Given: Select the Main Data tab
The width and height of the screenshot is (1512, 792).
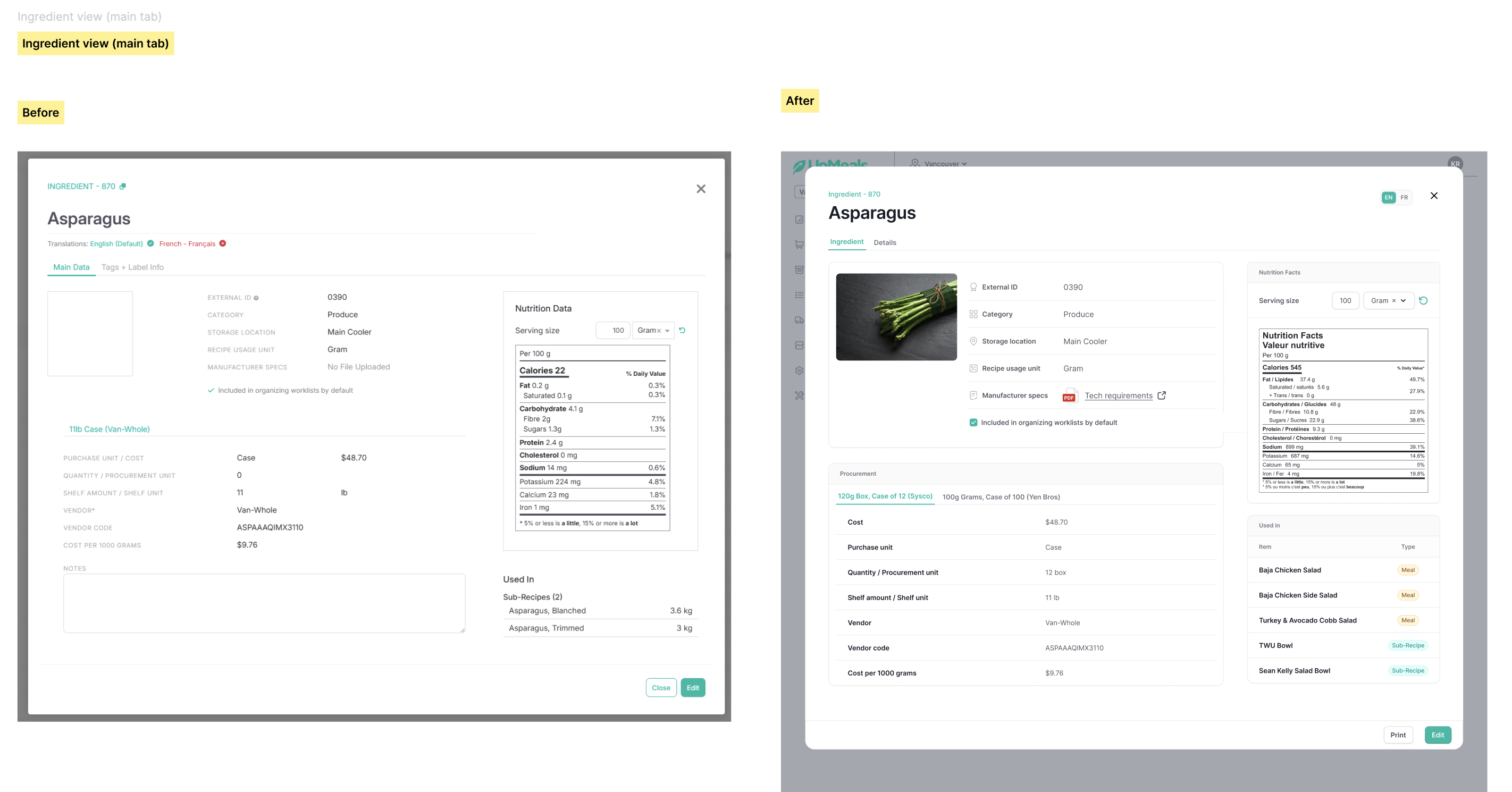Looking at the screenshot, I should 72,267.
